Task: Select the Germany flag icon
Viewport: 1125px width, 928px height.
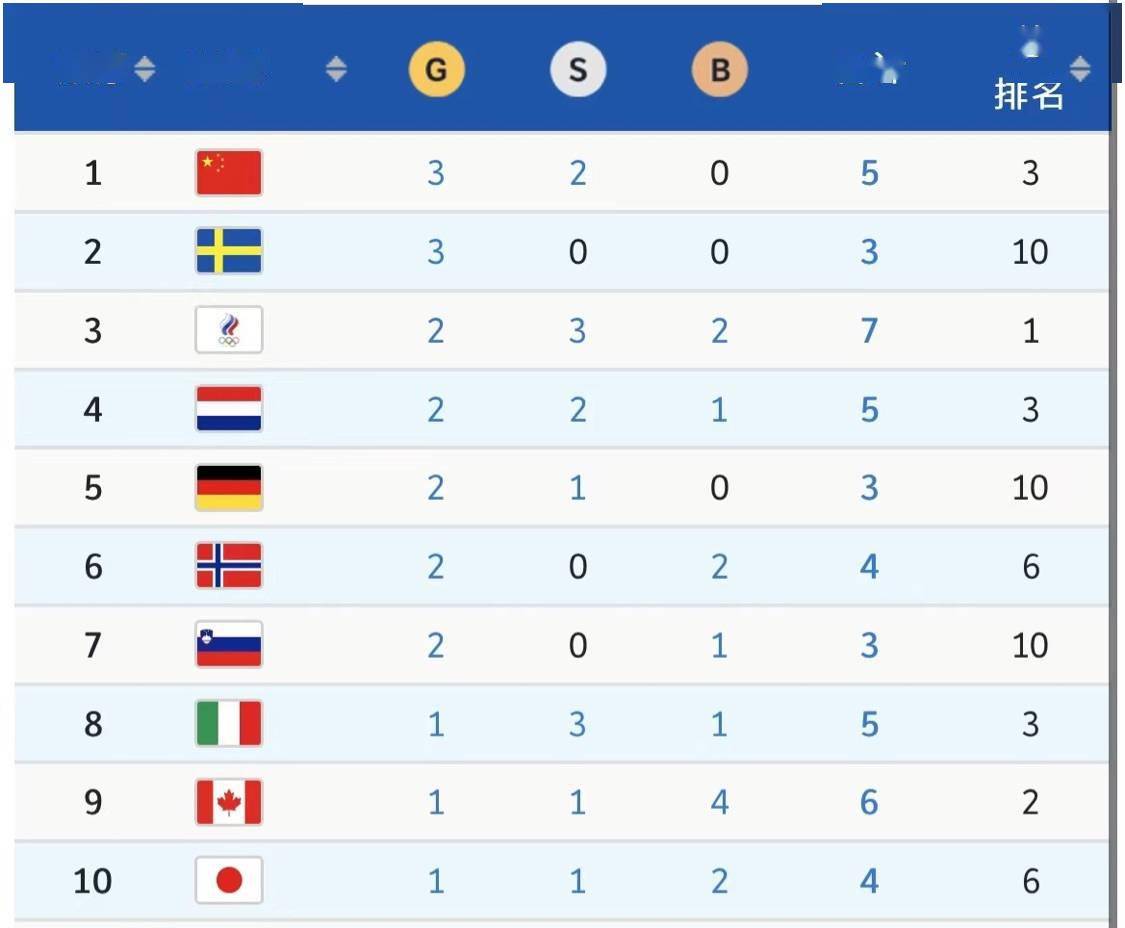Action: (229, 487)
